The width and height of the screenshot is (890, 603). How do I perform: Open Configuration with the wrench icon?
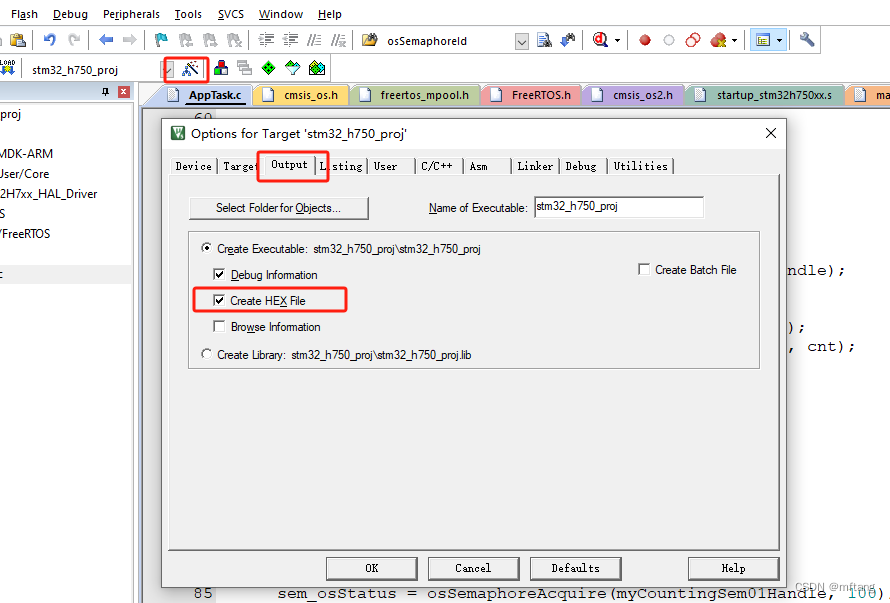point(807,40)
